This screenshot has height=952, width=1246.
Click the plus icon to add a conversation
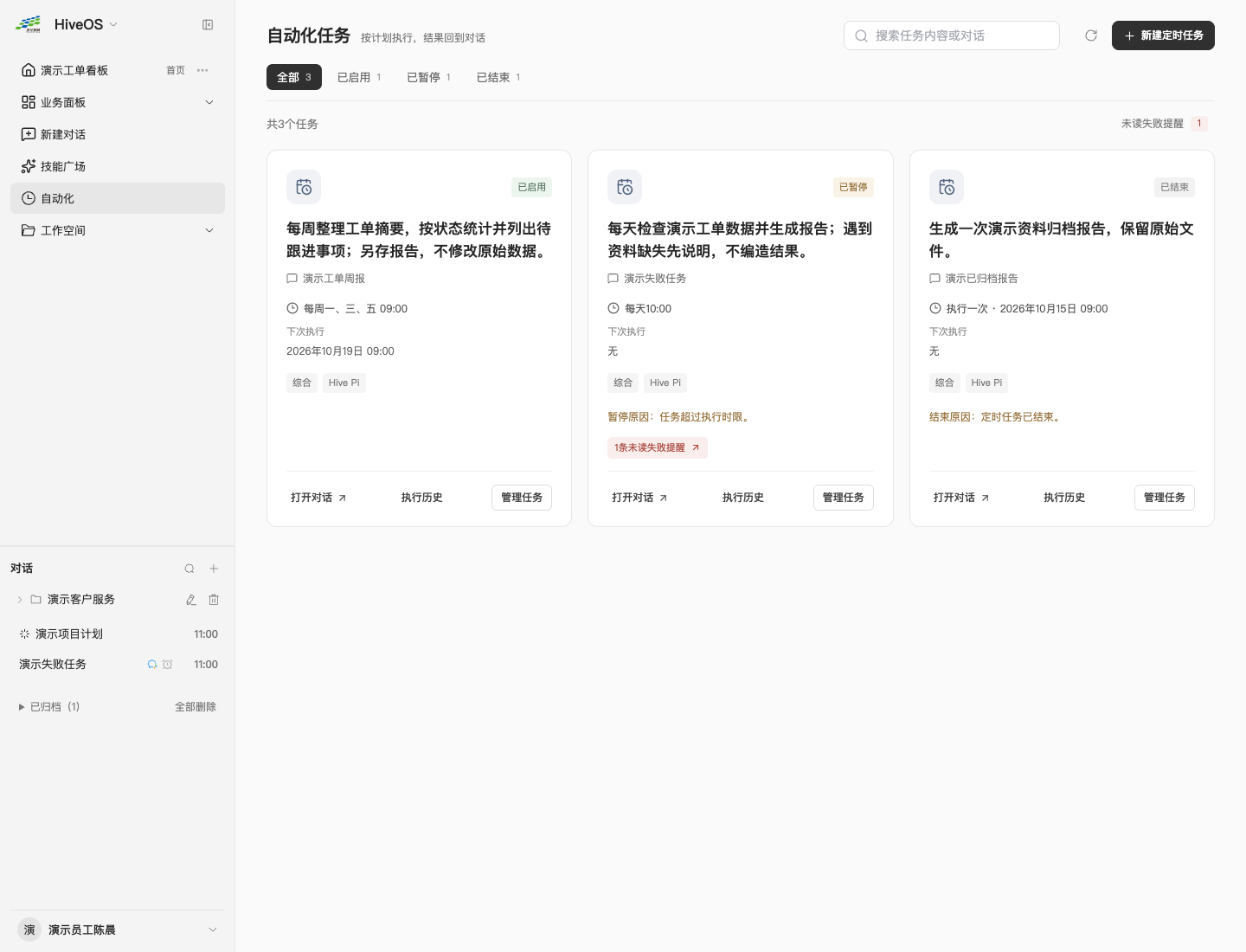pos(214,569)
